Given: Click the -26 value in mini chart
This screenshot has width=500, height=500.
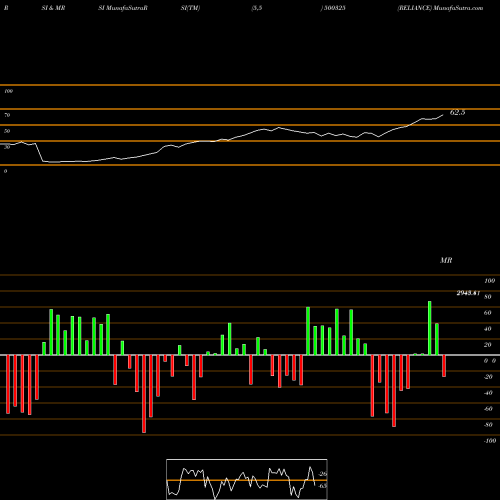Looking at the screenshot, I should pyautogui.click(x=323, y=474).
